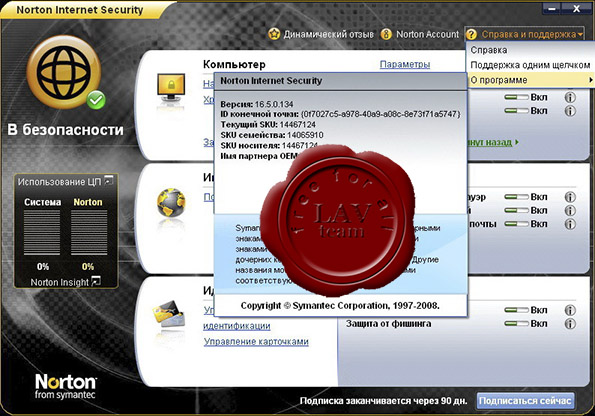595x416 pixels.
Task: Click the идентификации link
Action: coord(237,326)
